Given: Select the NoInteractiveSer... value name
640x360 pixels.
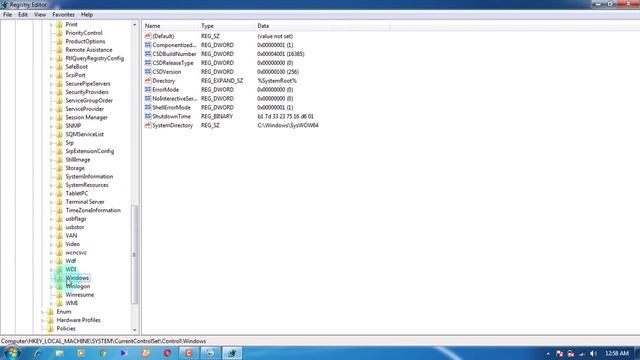Looking at the screenshot, I should [175, 99].
